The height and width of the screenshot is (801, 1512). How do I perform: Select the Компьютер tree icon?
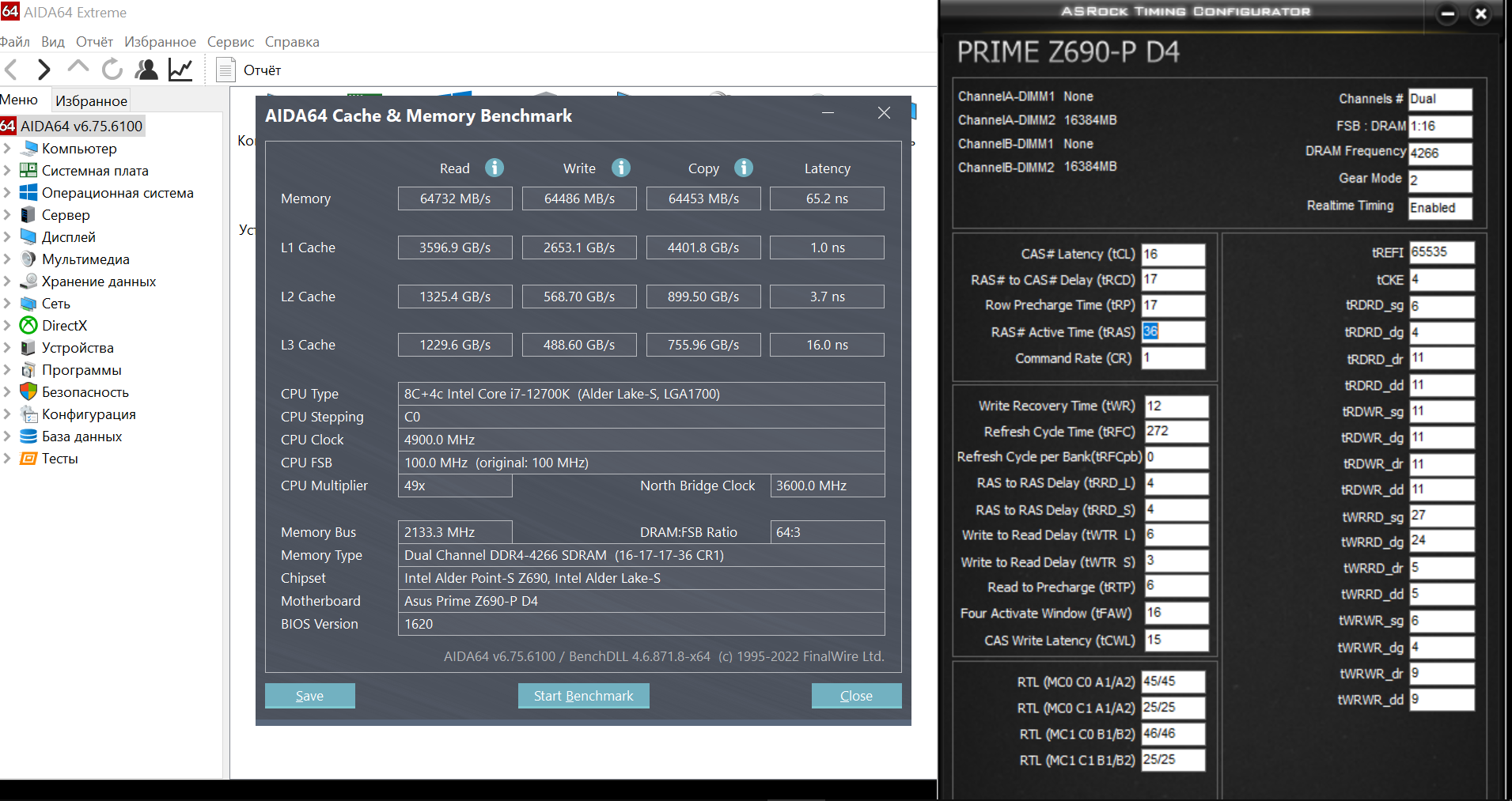pos(29,148)
